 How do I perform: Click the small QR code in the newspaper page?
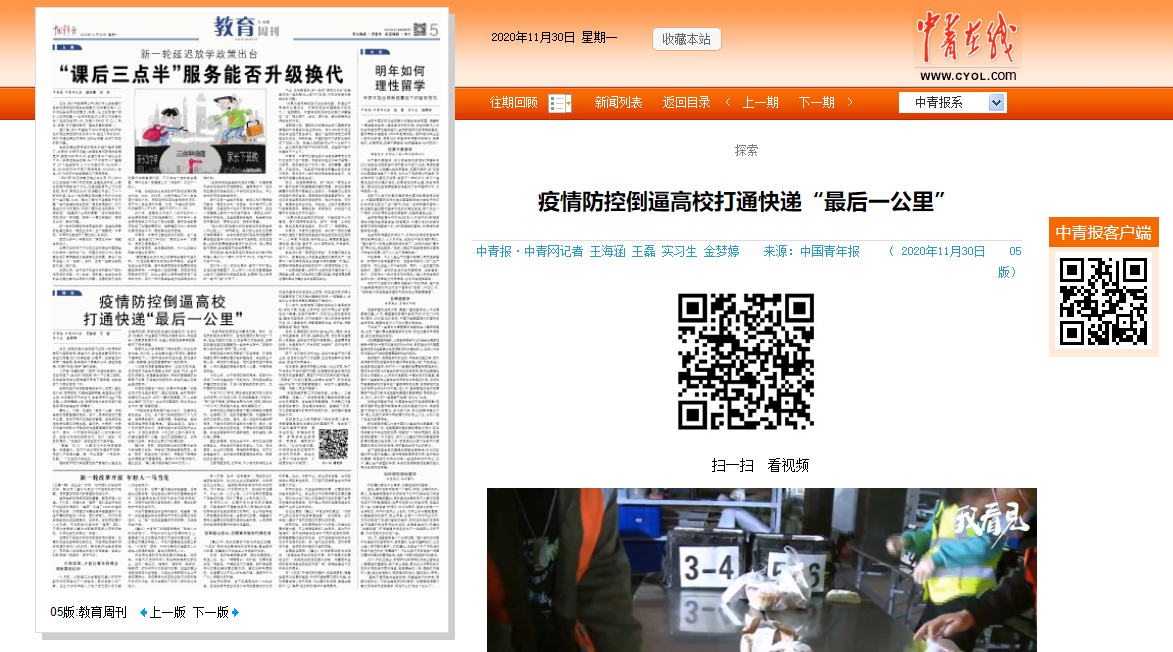pyautogui.click(x=334, y=444)
